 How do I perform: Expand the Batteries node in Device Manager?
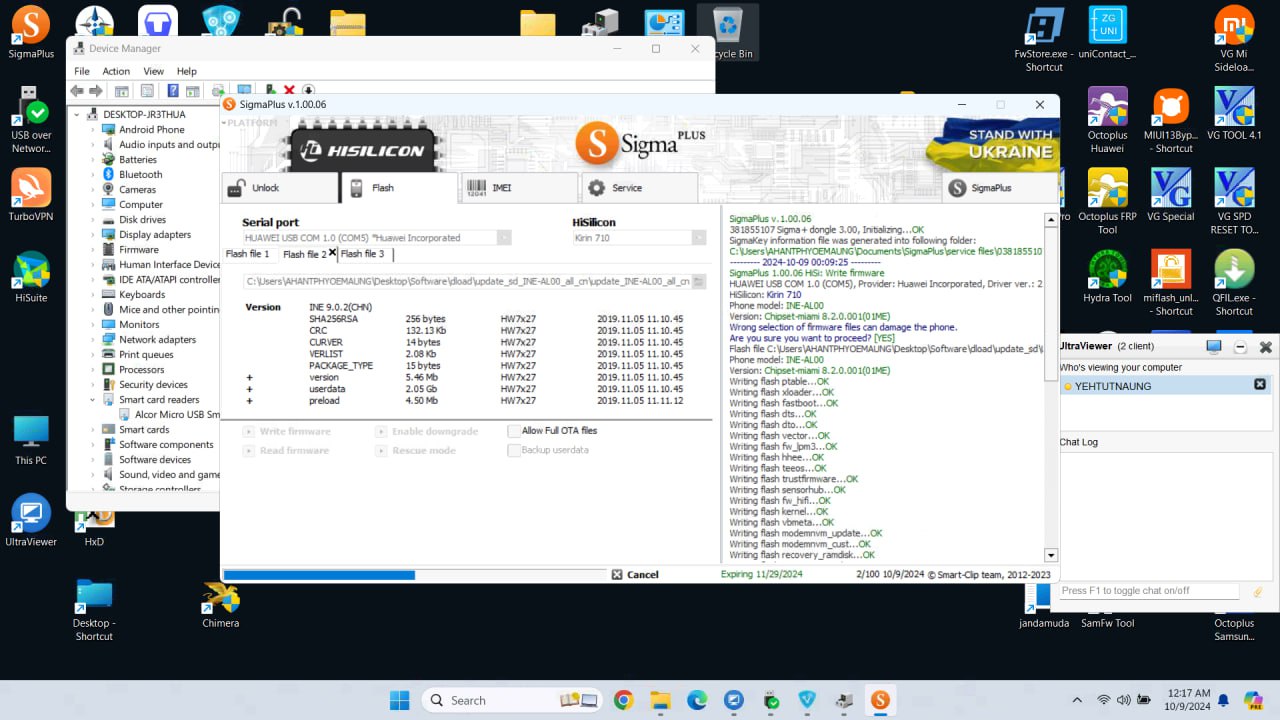[94, 159]
